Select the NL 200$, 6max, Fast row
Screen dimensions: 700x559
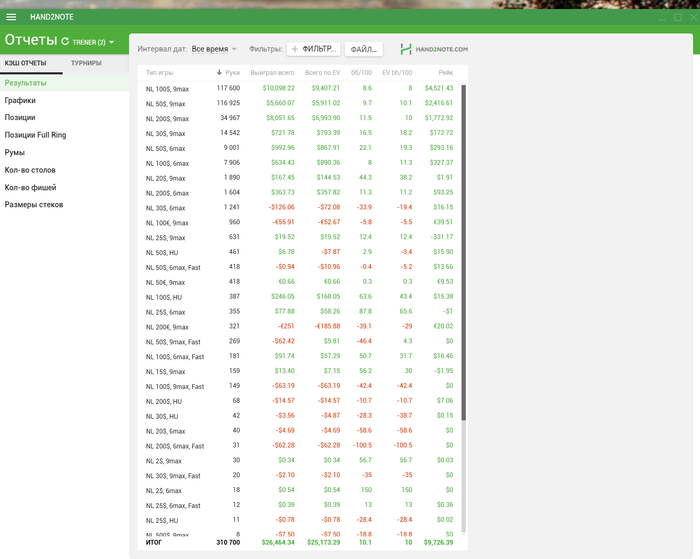[299, 446]
